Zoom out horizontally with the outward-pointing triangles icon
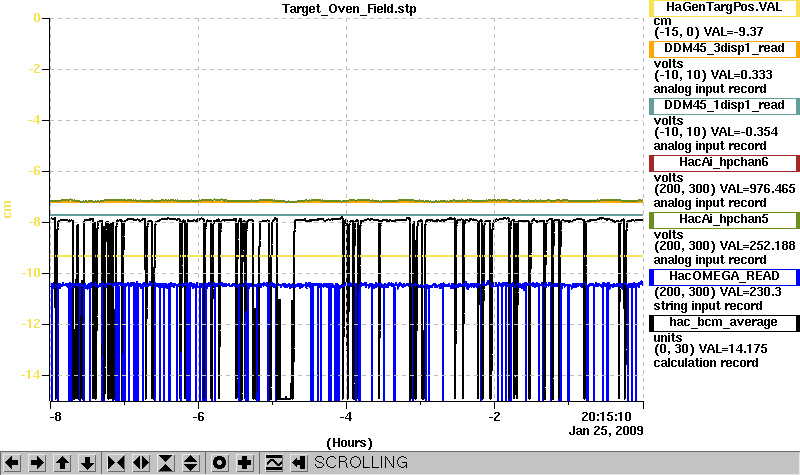 [x=141, y=463]
